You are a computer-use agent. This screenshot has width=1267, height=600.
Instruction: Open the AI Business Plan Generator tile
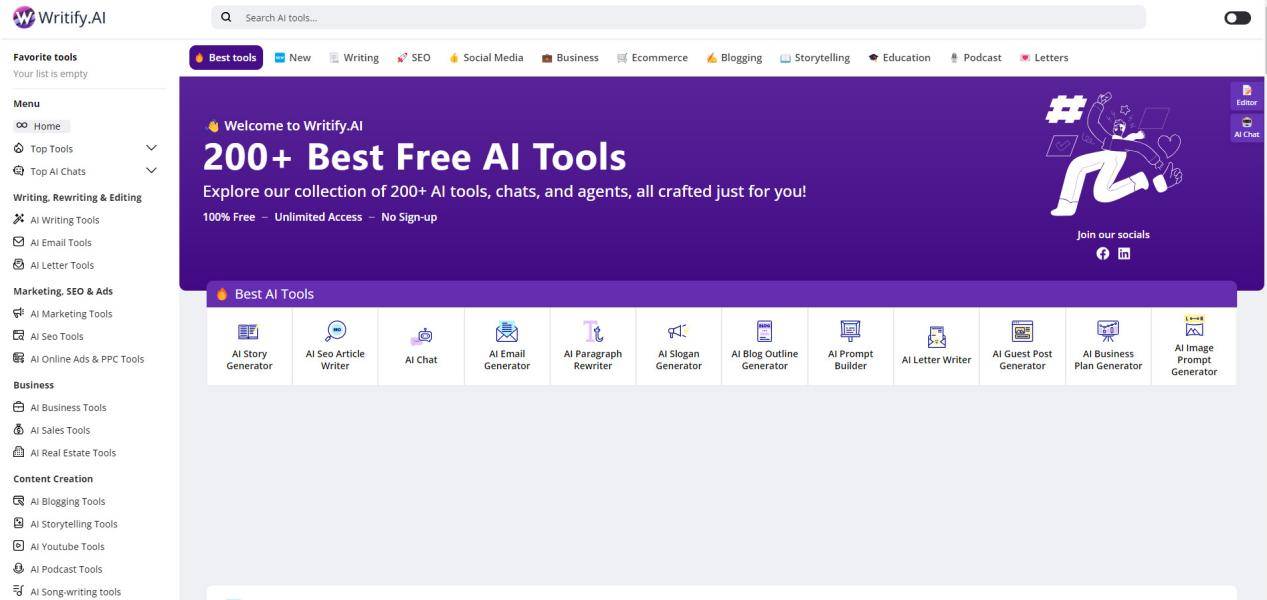point(1108,347)
